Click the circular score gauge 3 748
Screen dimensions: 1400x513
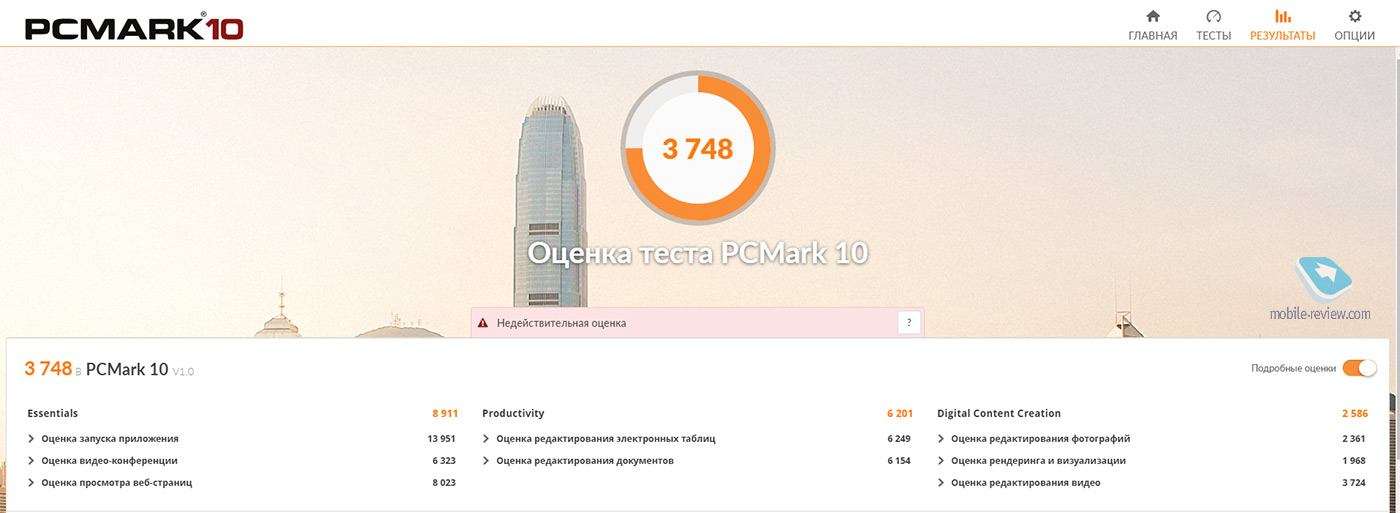point(698,149)
